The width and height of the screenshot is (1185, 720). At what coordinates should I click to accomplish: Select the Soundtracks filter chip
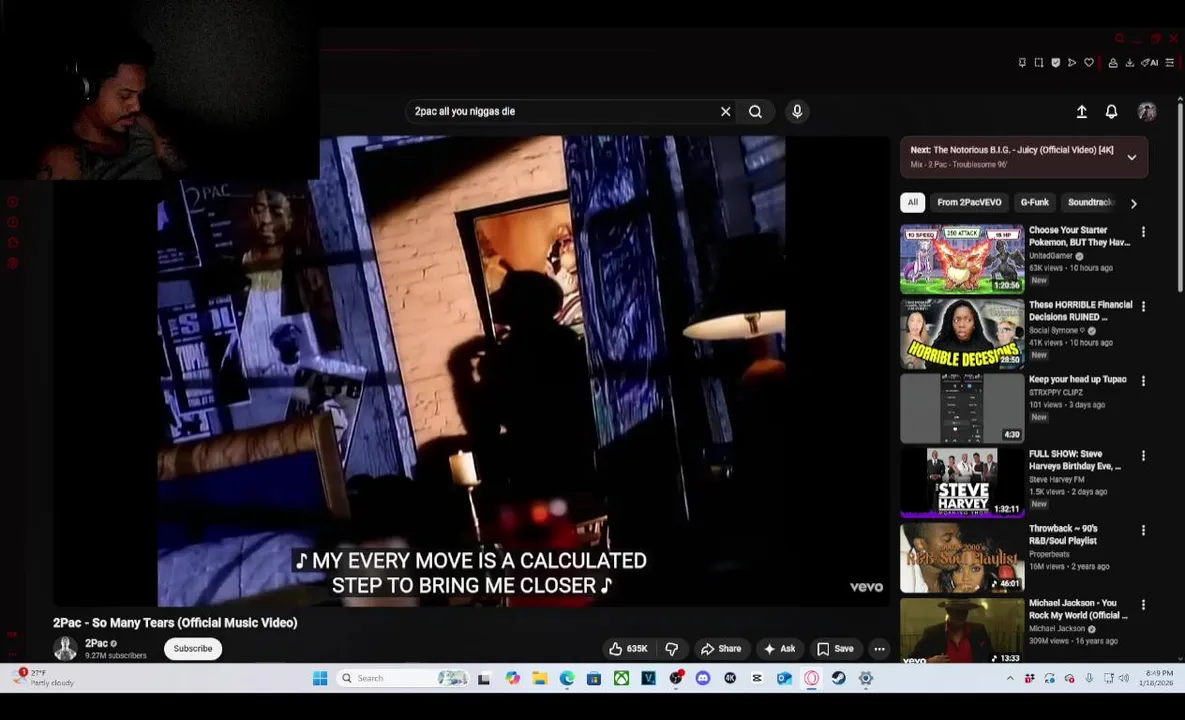pyautogui.click(x=1089, y=202)
